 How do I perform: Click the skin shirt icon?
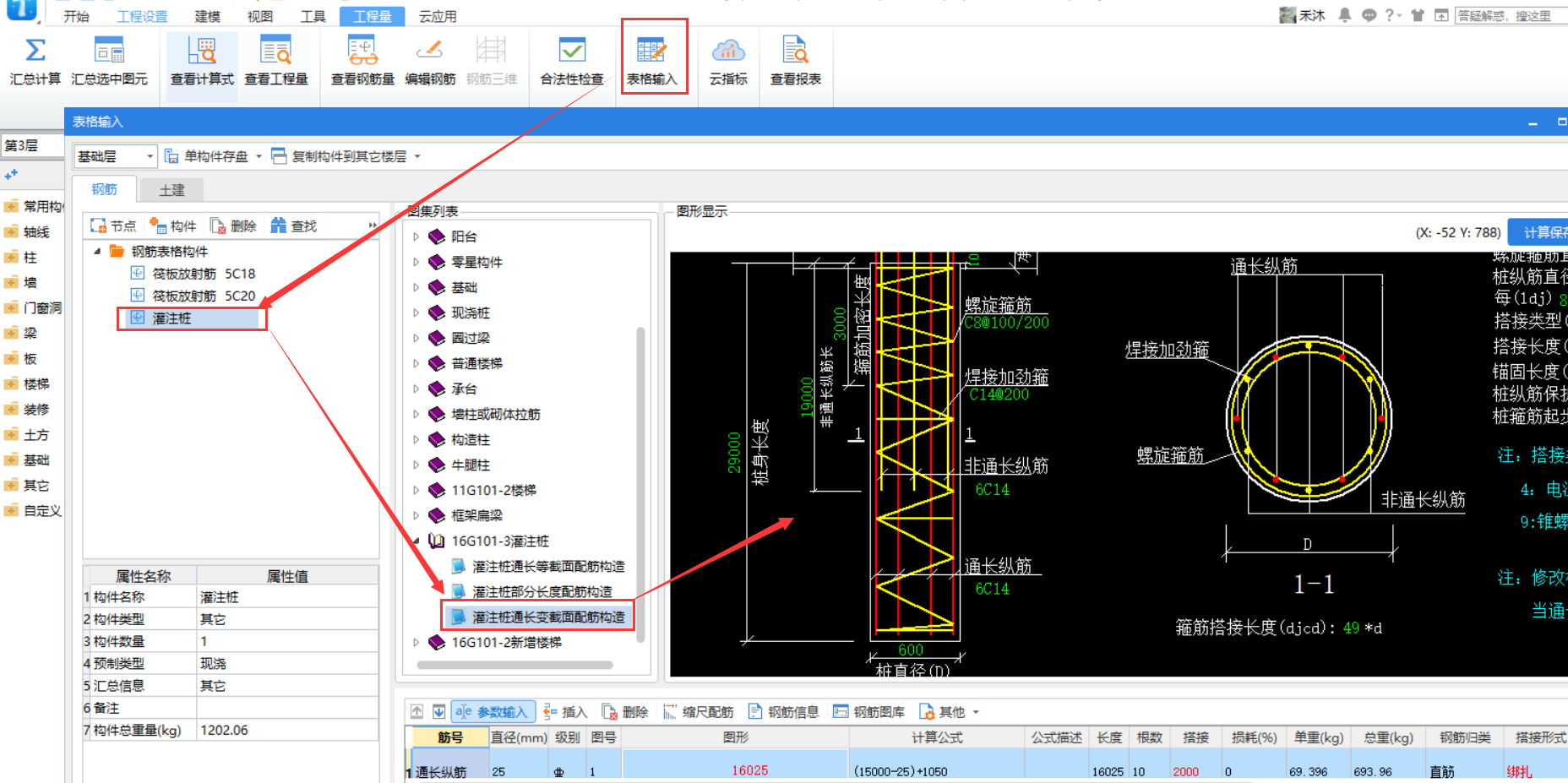pyautogui.click(x=1418, y=15)
